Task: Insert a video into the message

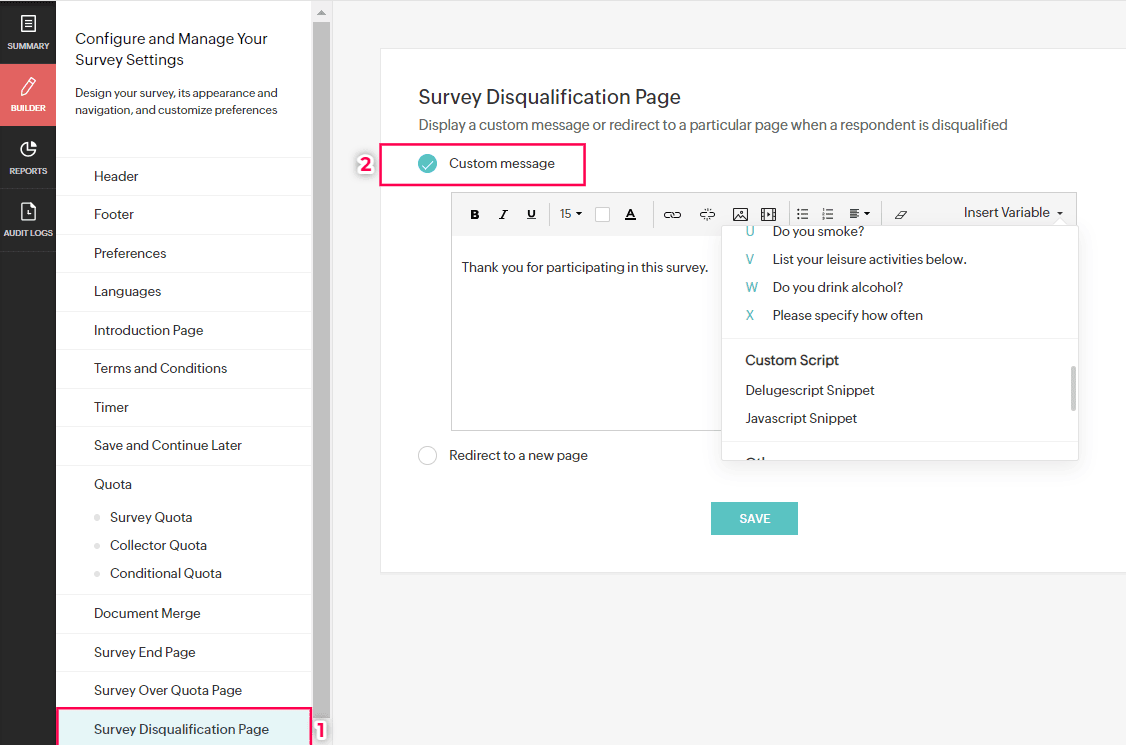Action: coord(768,214)
